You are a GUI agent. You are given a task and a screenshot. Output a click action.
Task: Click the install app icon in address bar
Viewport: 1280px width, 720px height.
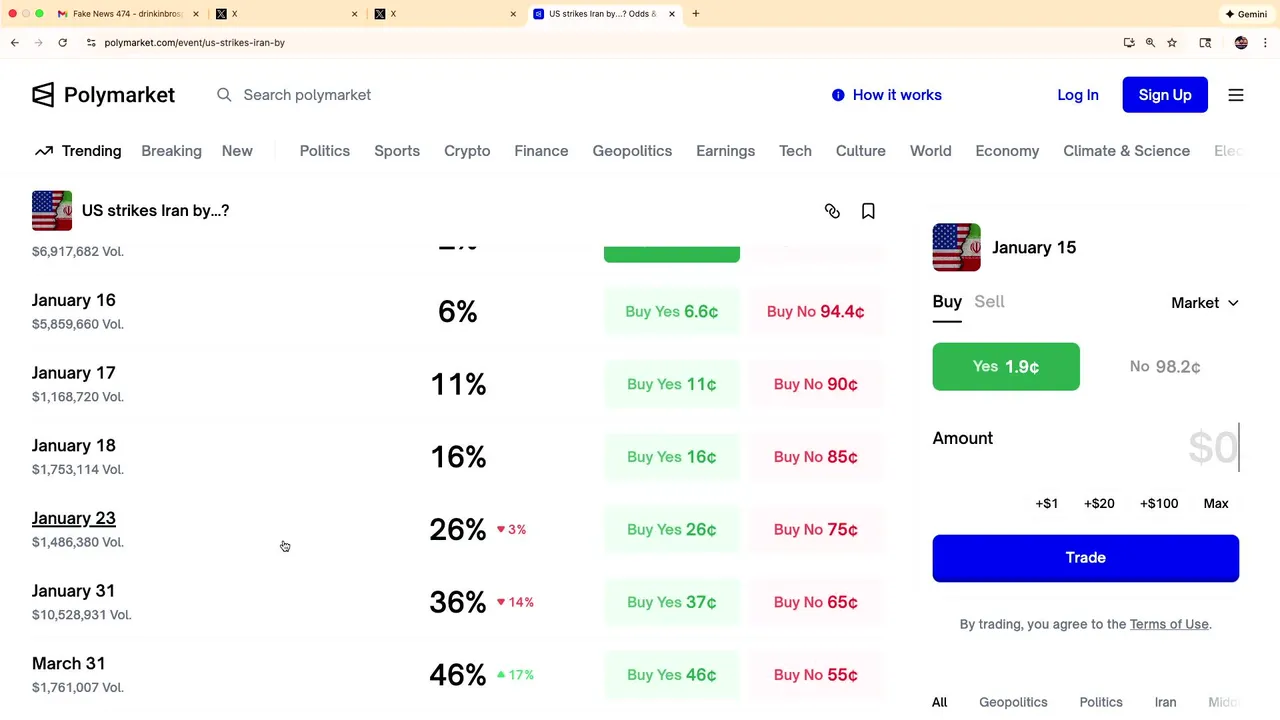pyautogui.click(x=1129, y=43)
